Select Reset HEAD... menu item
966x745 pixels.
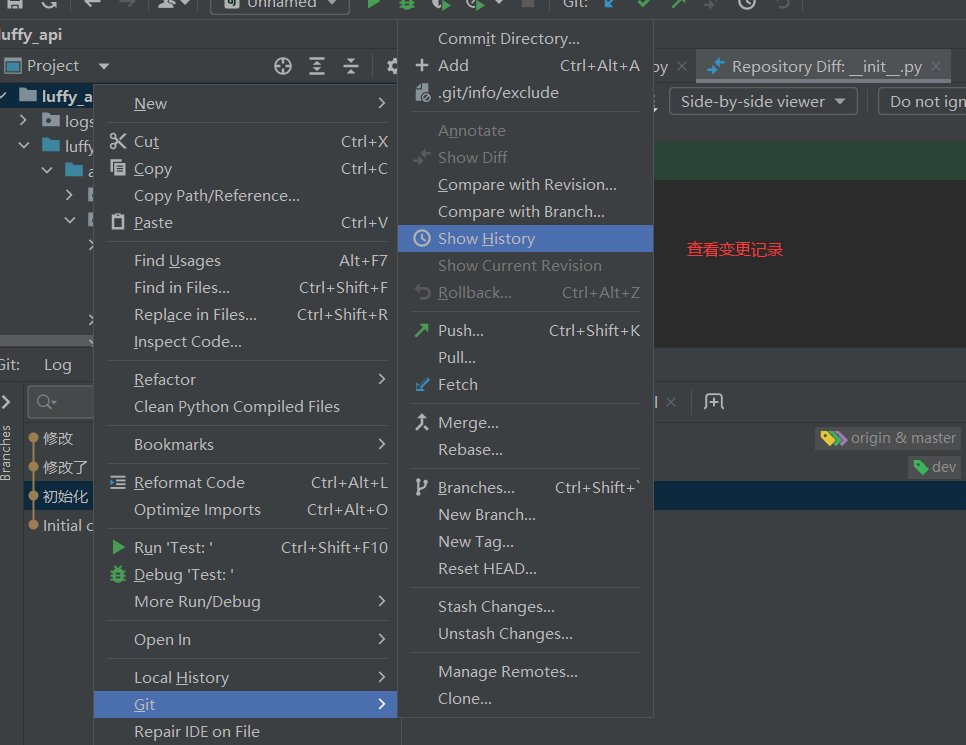526,569
